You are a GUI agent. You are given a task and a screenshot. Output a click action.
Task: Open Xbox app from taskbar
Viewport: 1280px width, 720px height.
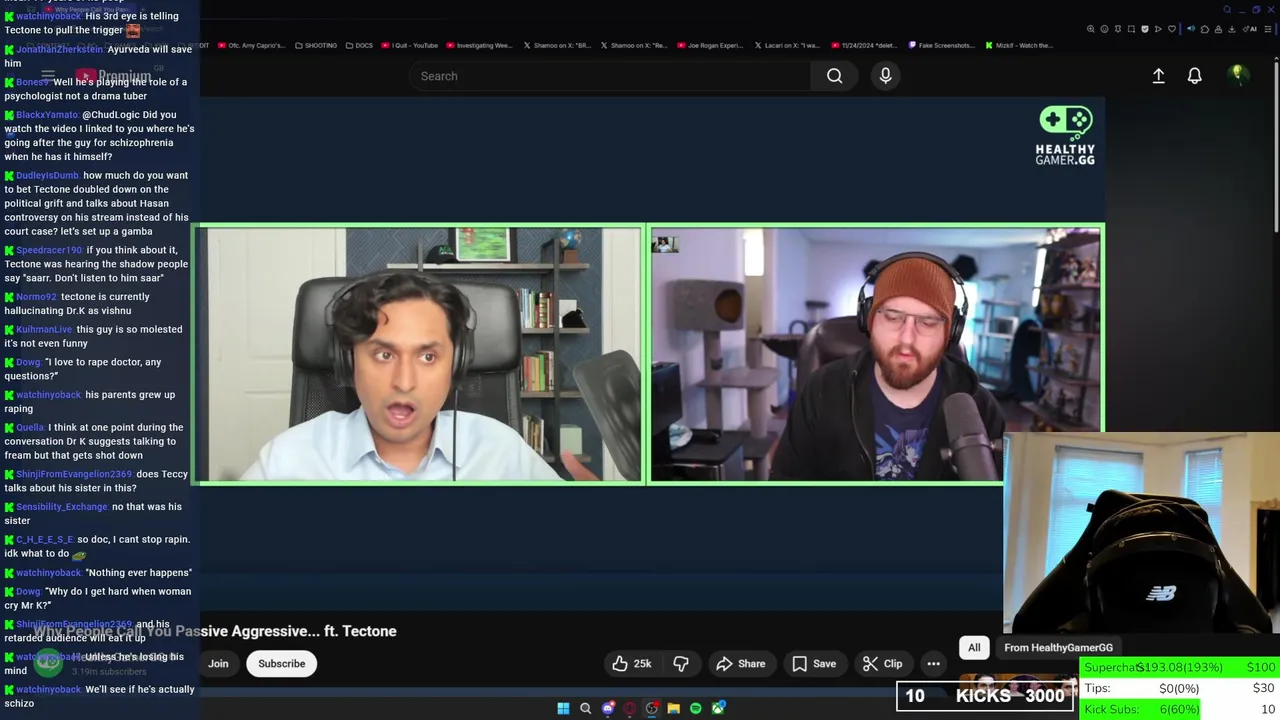tap(718, 708)
